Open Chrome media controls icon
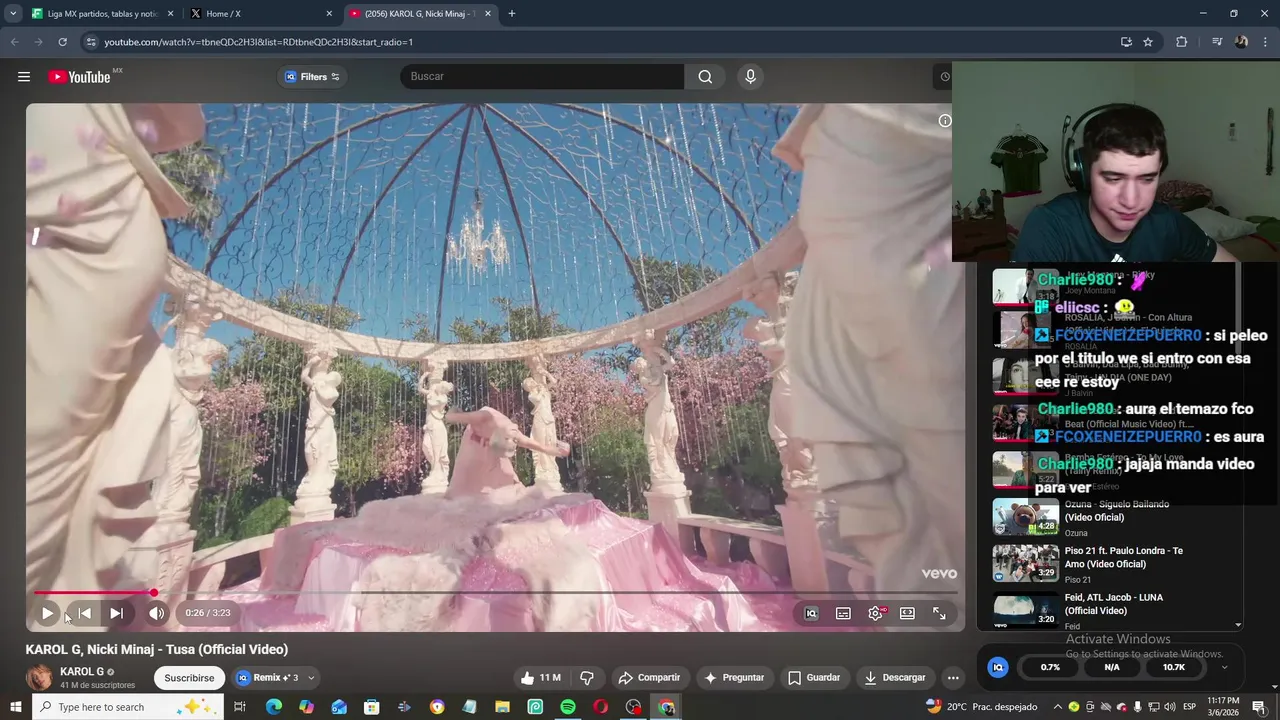This screenshot has height=720, width=1280. click(1217, 42)
